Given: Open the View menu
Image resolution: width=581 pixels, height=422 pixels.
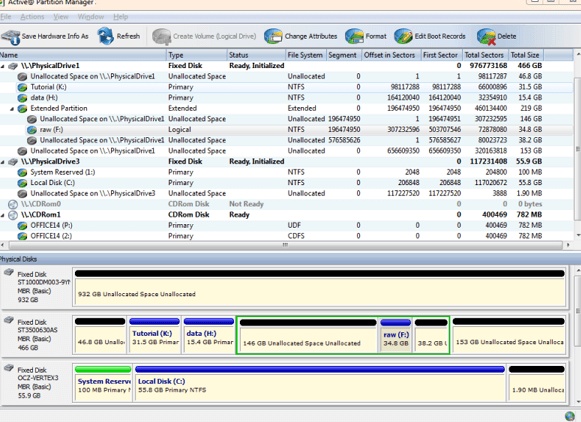Looking at the screenshot, I should pos(61,17).
